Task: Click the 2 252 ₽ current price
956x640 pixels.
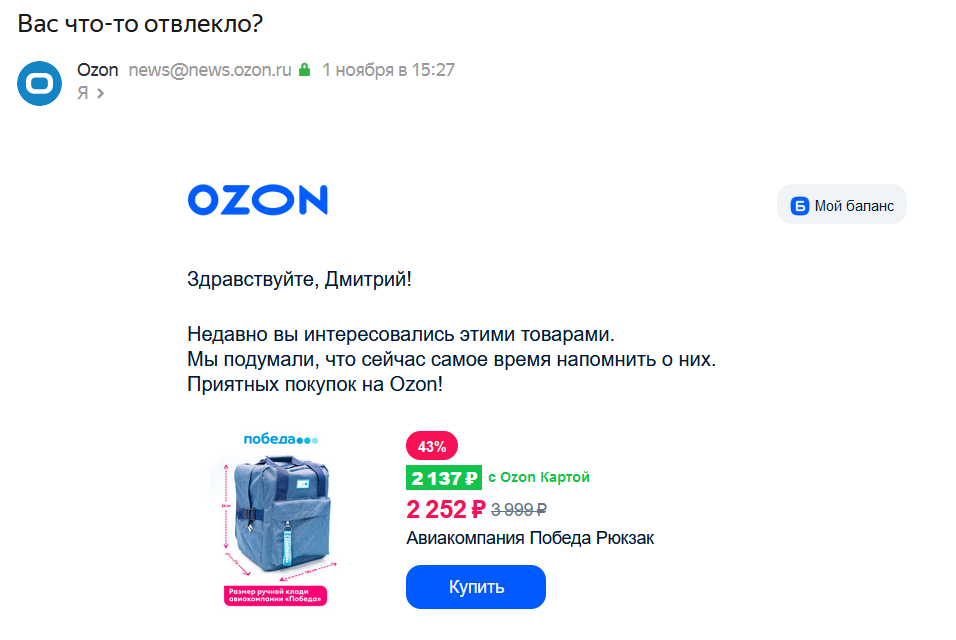Action: [446, 510]
